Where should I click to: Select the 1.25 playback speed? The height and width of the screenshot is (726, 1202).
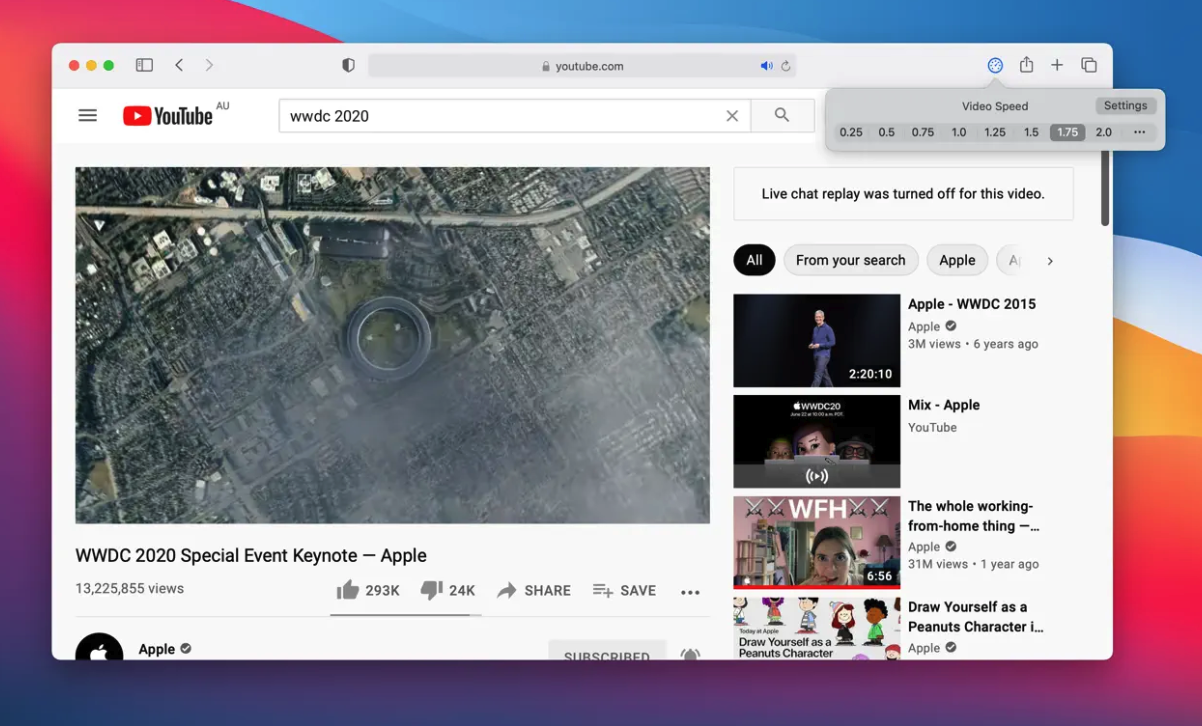click(x=994, y=132)
